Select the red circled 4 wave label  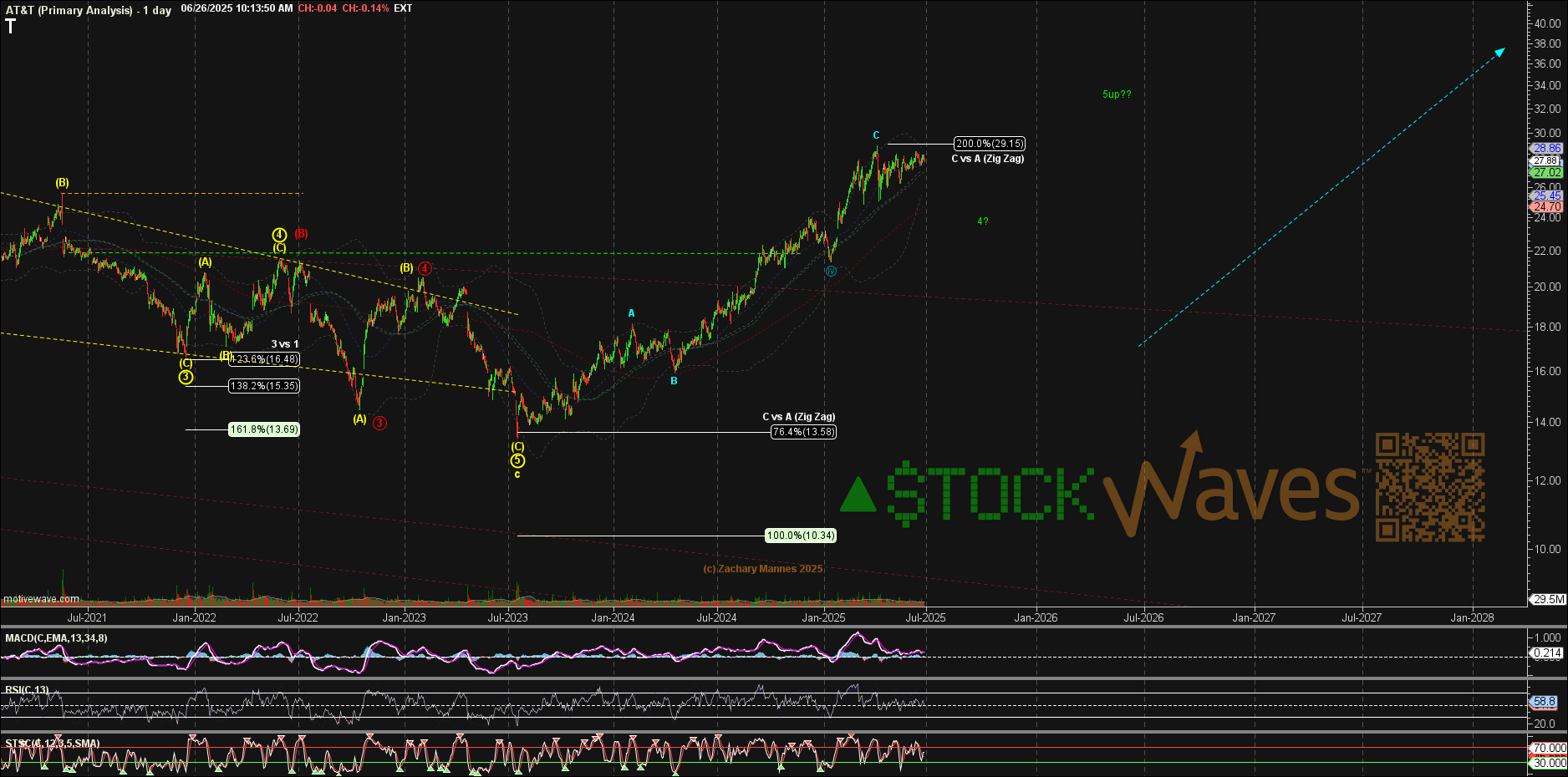(425, 268)
